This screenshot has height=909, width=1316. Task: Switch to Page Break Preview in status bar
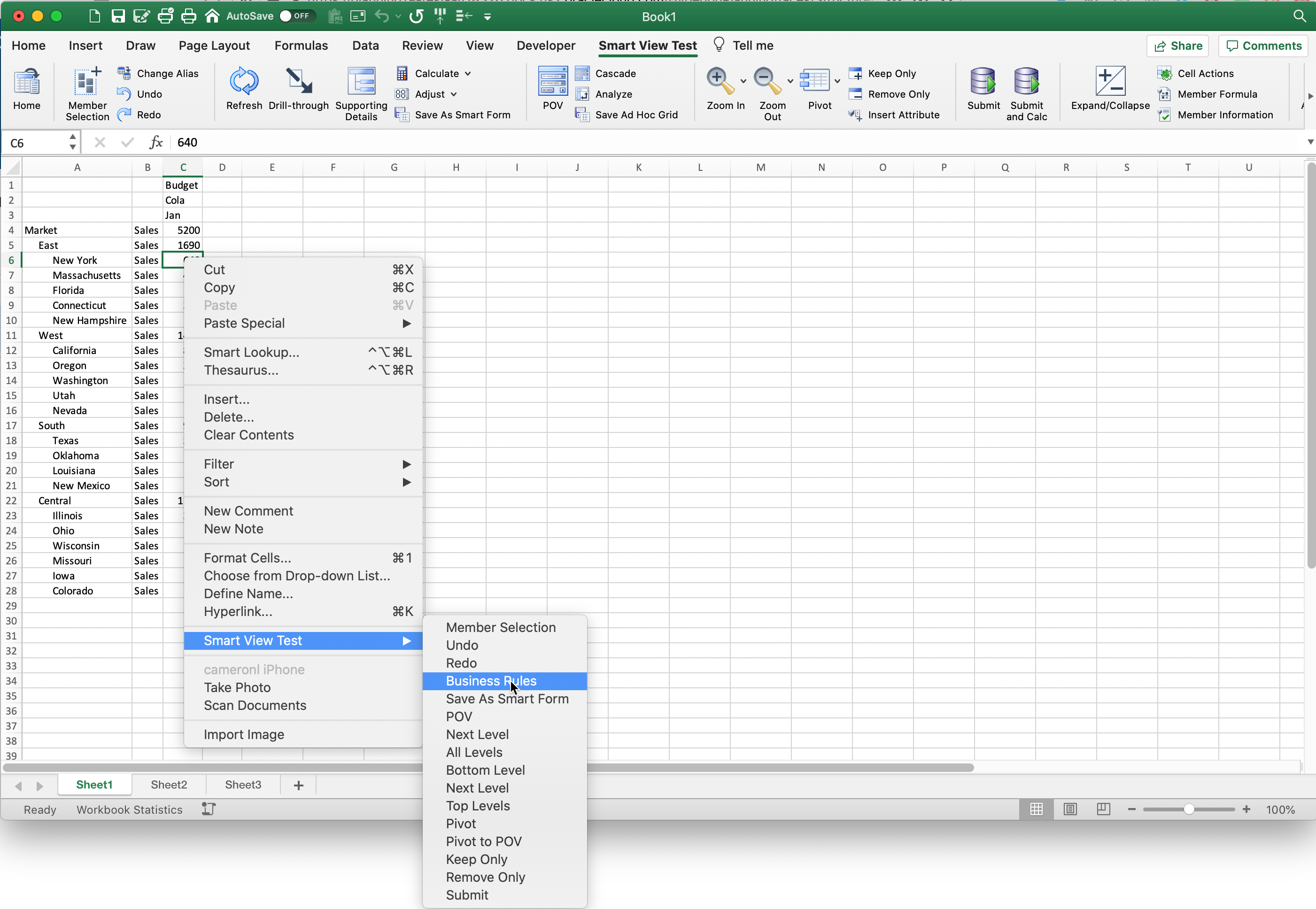[1104, 809]
